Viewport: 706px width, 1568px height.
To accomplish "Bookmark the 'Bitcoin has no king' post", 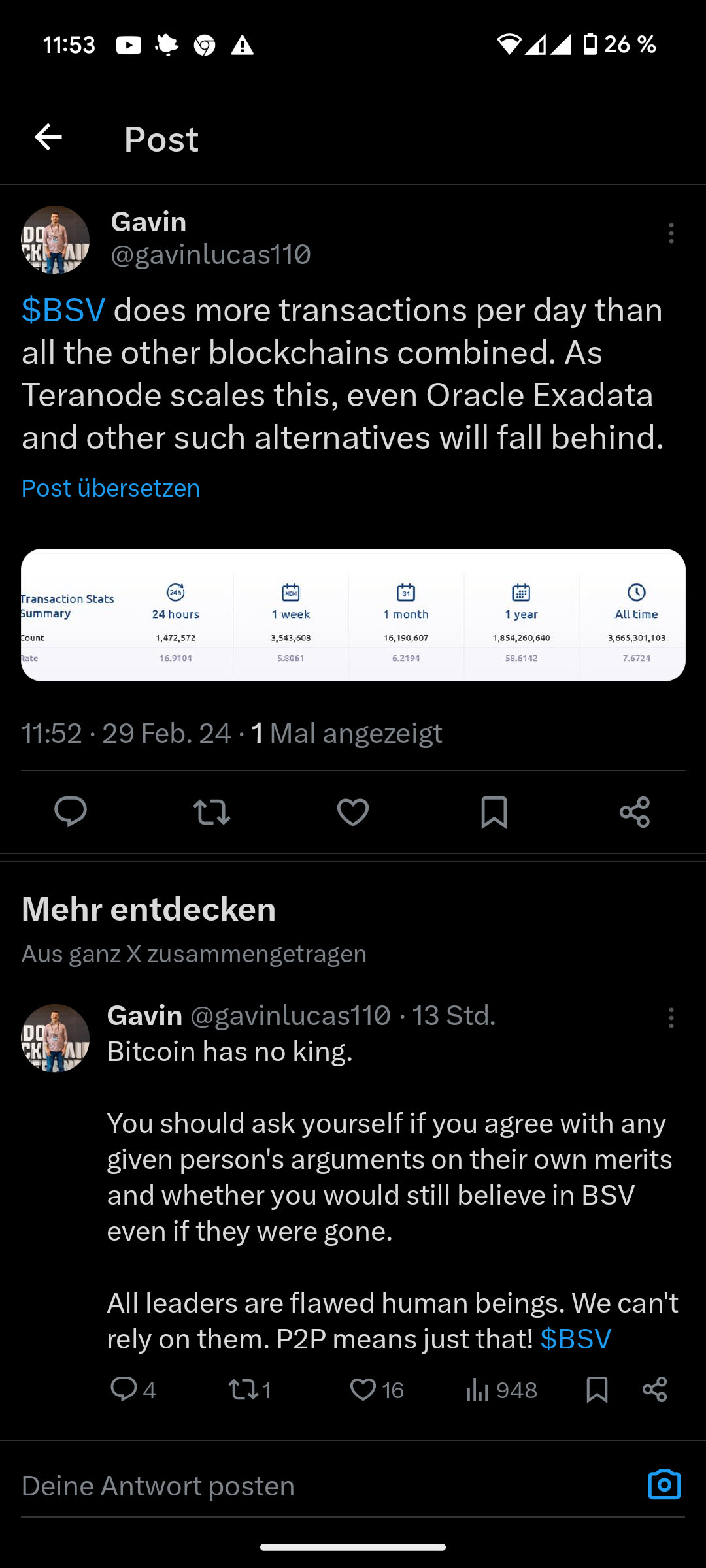I will (x=597, y=1390).
